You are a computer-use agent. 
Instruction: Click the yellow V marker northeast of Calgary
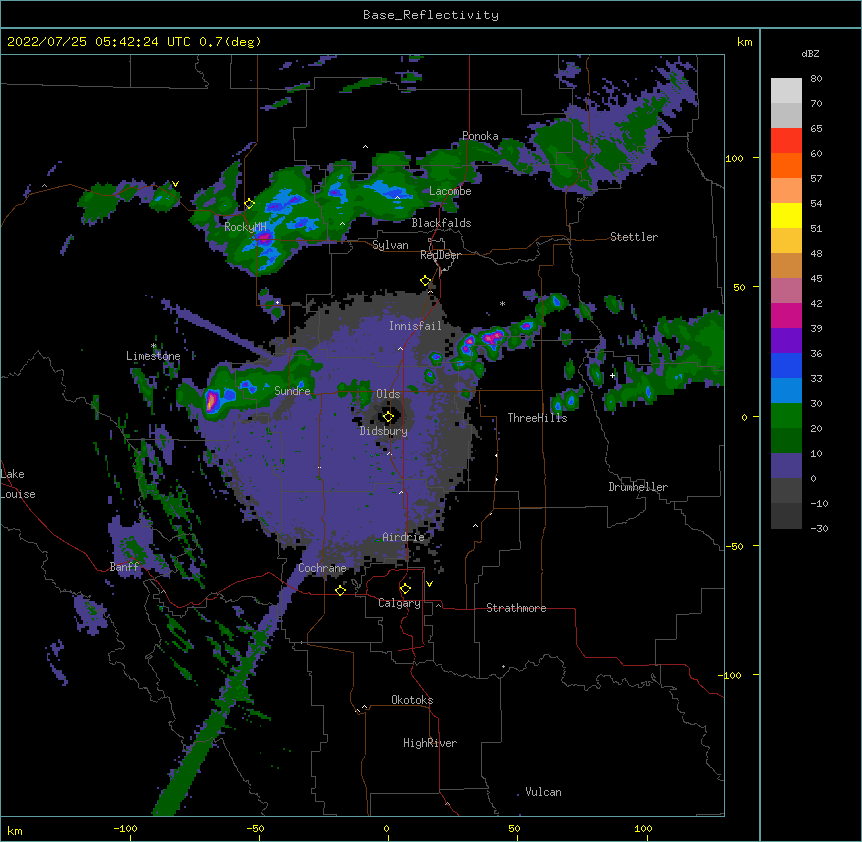point(429,584)
